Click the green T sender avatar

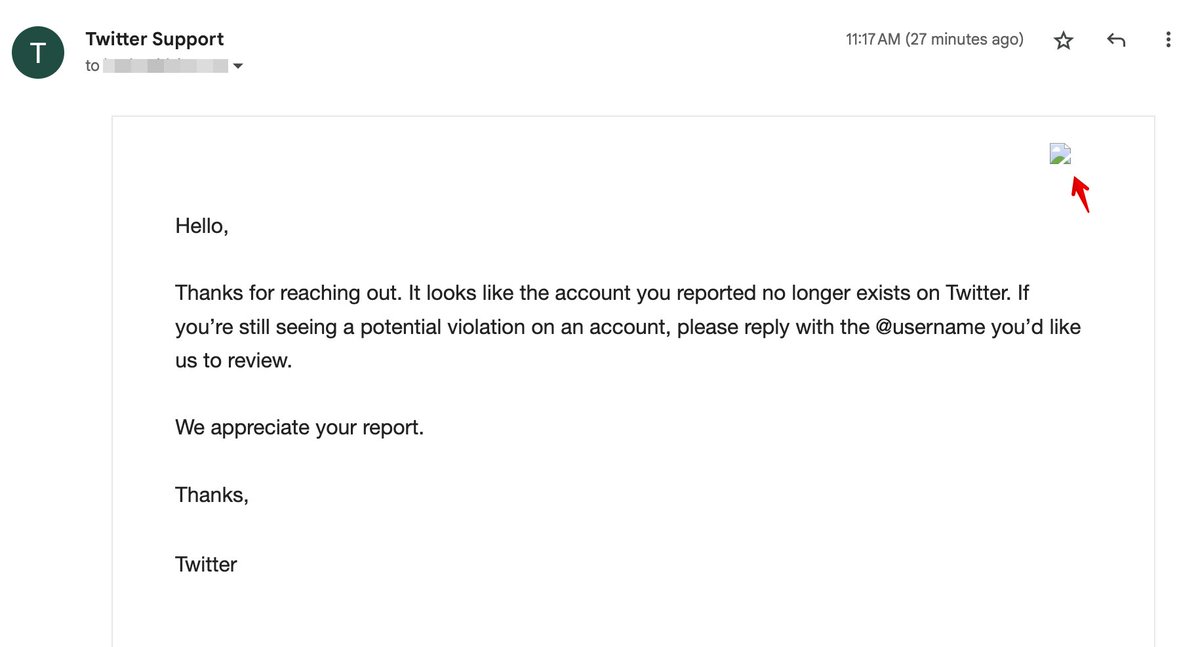point(38,52)
